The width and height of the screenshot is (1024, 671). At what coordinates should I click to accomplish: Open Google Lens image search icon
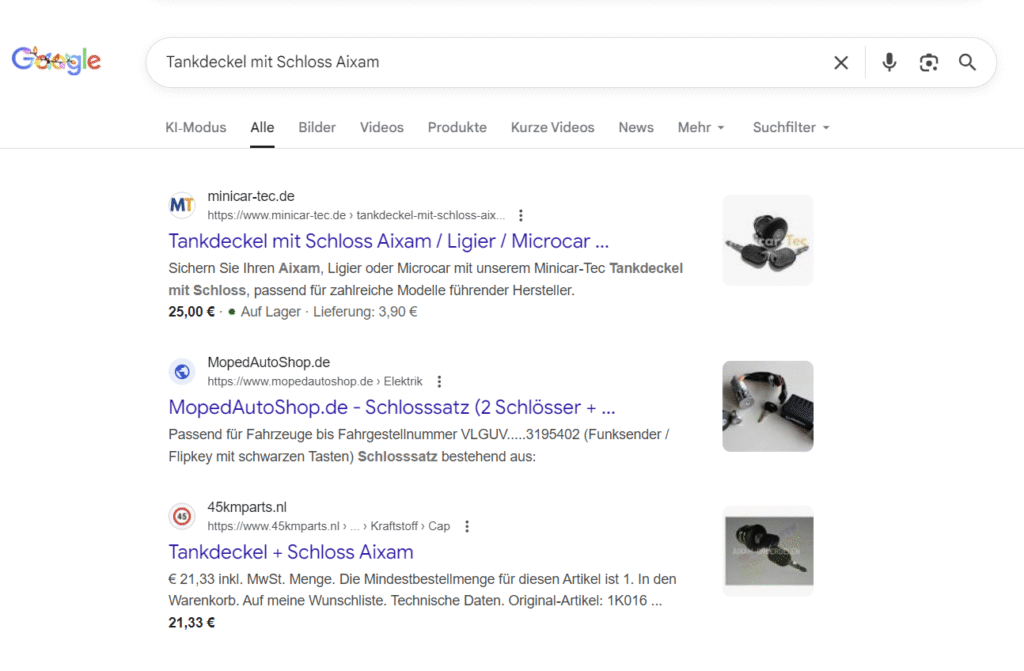coord(928,62)
